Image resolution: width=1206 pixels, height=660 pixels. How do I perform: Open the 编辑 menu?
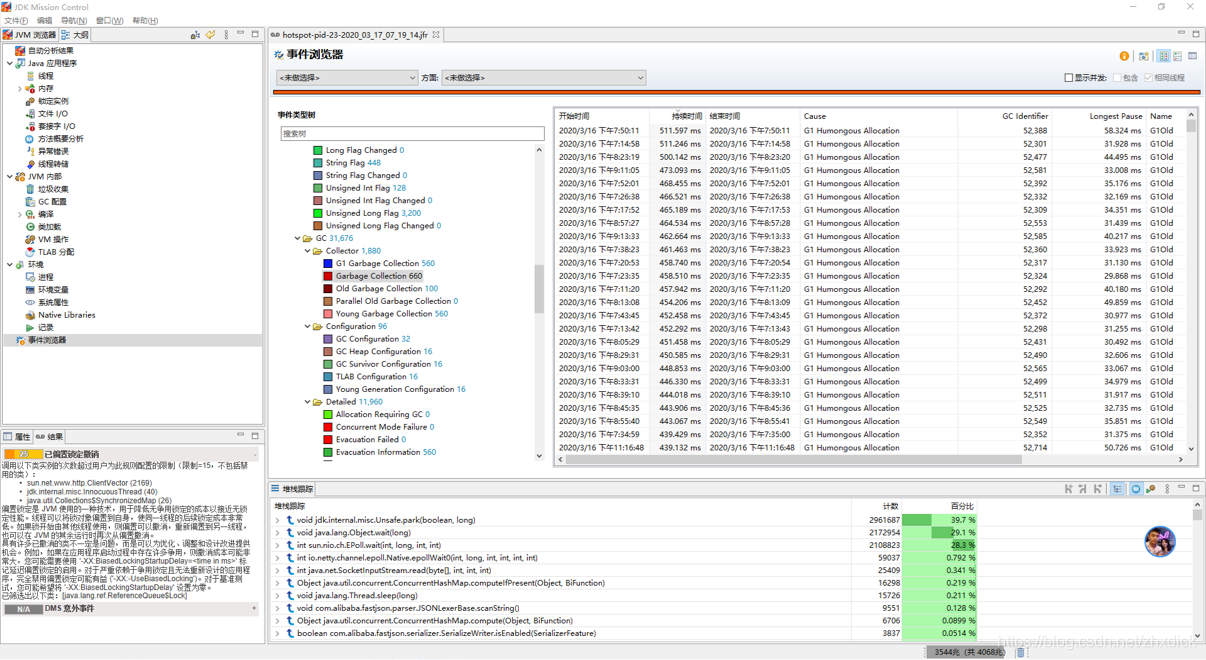(44, 21)
